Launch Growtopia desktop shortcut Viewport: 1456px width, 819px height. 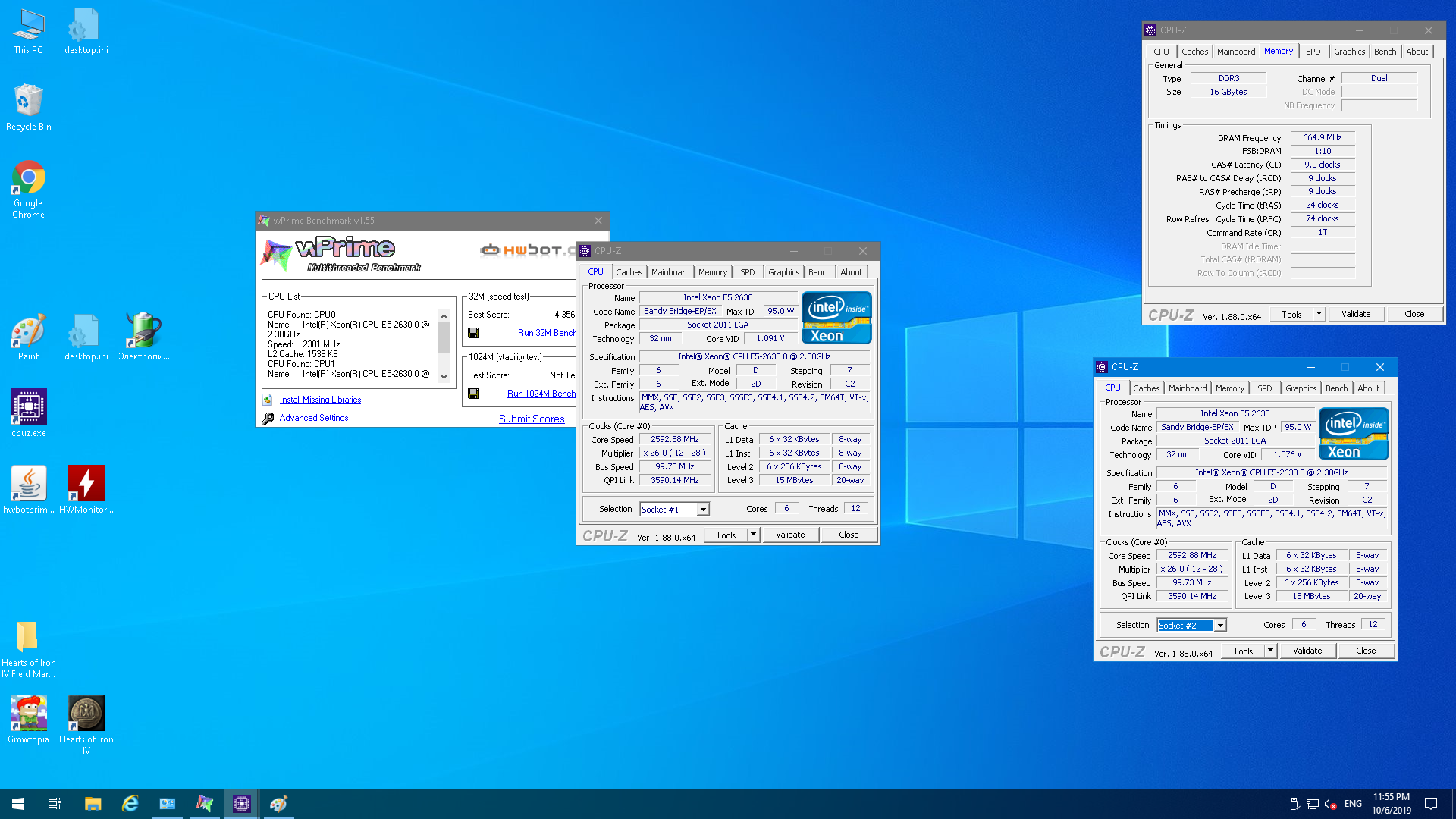click(28, 720)
